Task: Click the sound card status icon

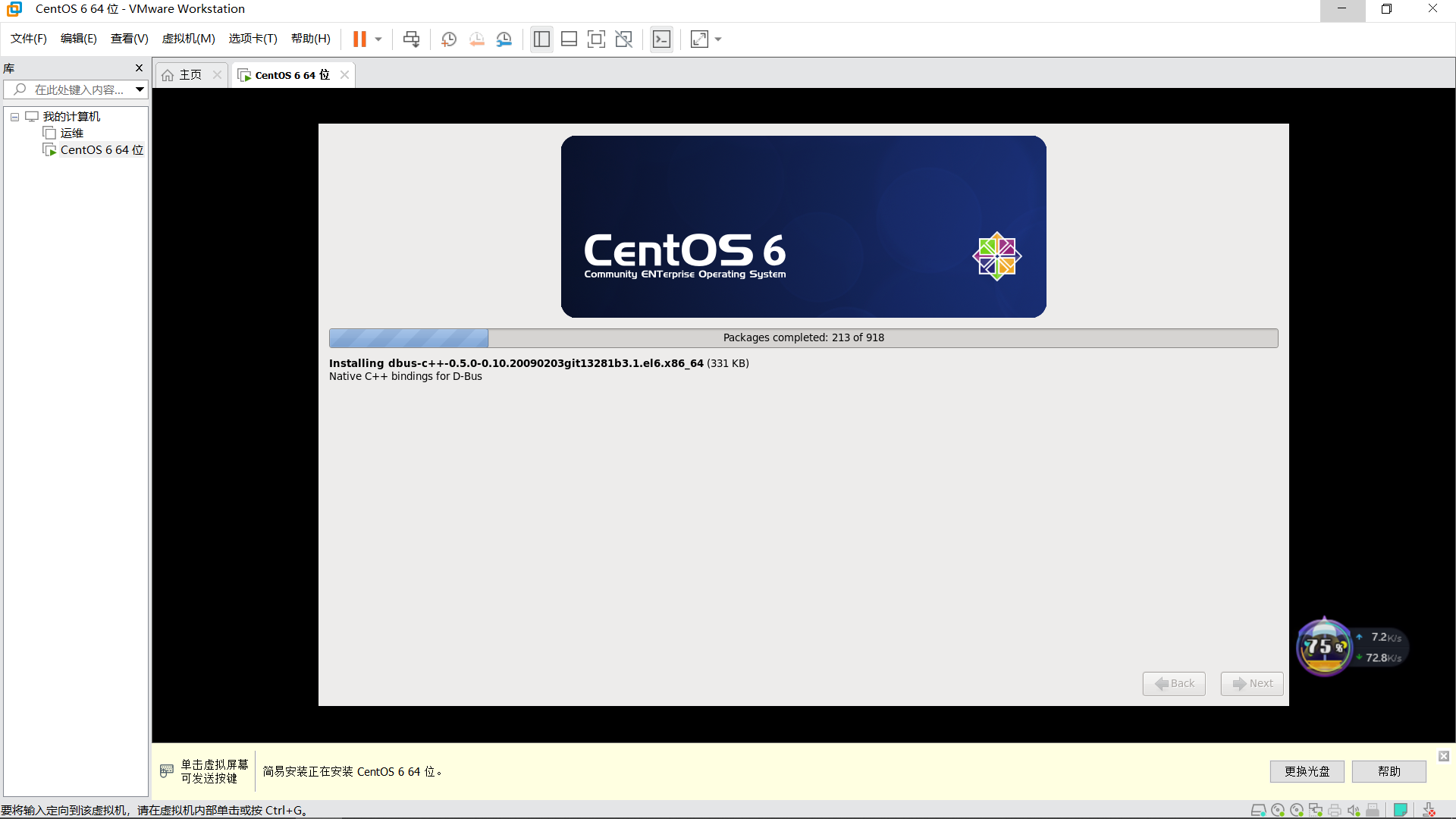Action: coord(1354,811)
